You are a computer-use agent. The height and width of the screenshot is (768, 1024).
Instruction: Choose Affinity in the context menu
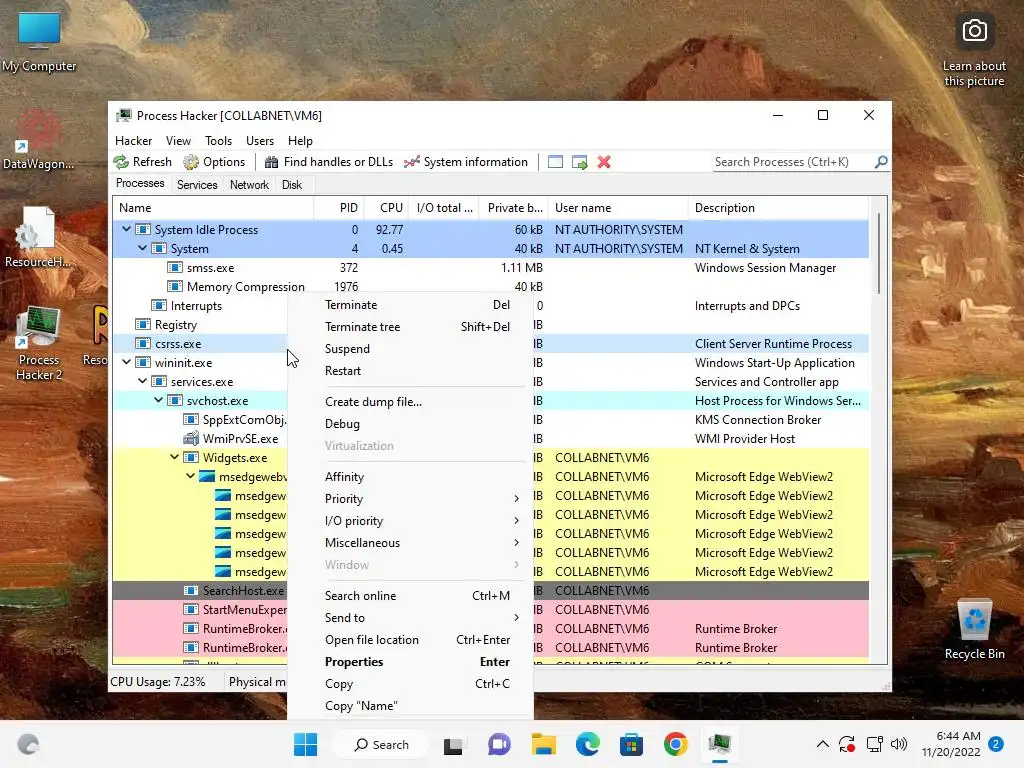(x=410, y=477)
